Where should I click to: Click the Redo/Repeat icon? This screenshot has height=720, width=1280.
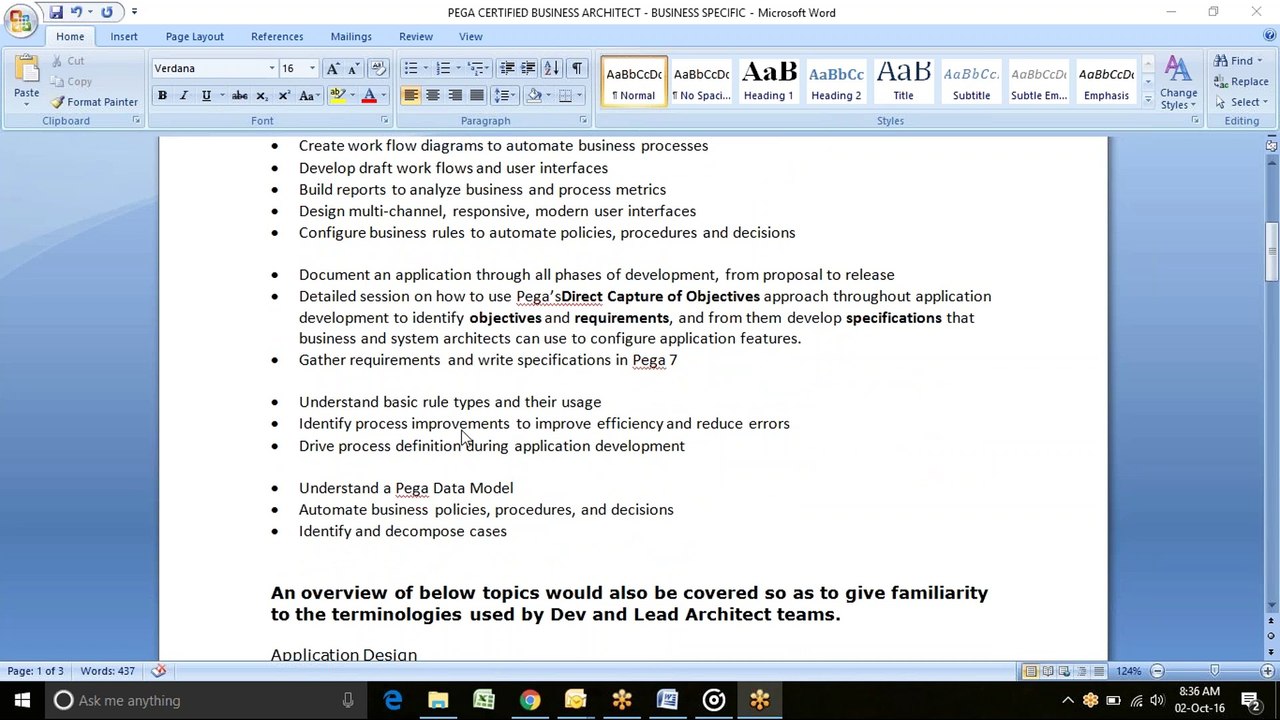[x=106, y=12]
